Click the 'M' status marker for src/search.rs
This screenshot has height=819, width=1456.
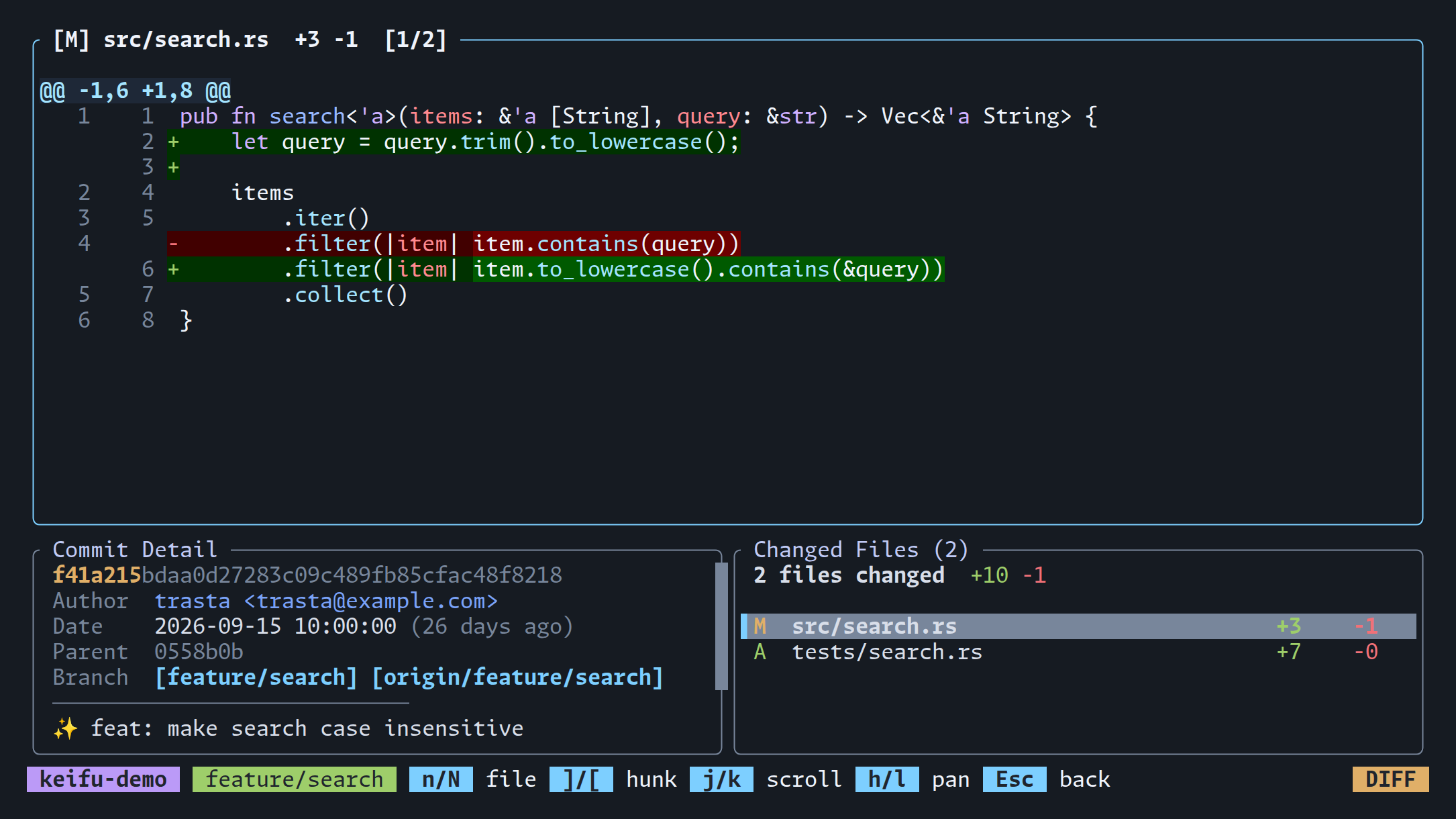[x=760, y=626]
